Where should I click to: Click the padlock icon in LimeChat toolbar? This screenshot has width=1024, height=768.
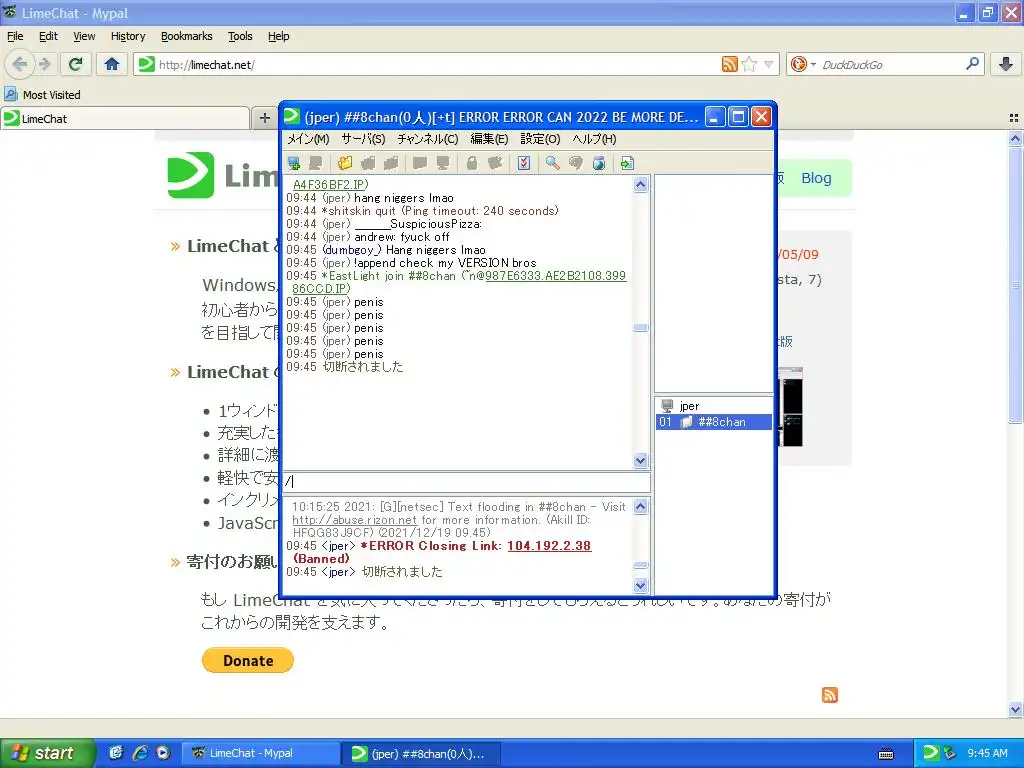(x=472, y=163)
